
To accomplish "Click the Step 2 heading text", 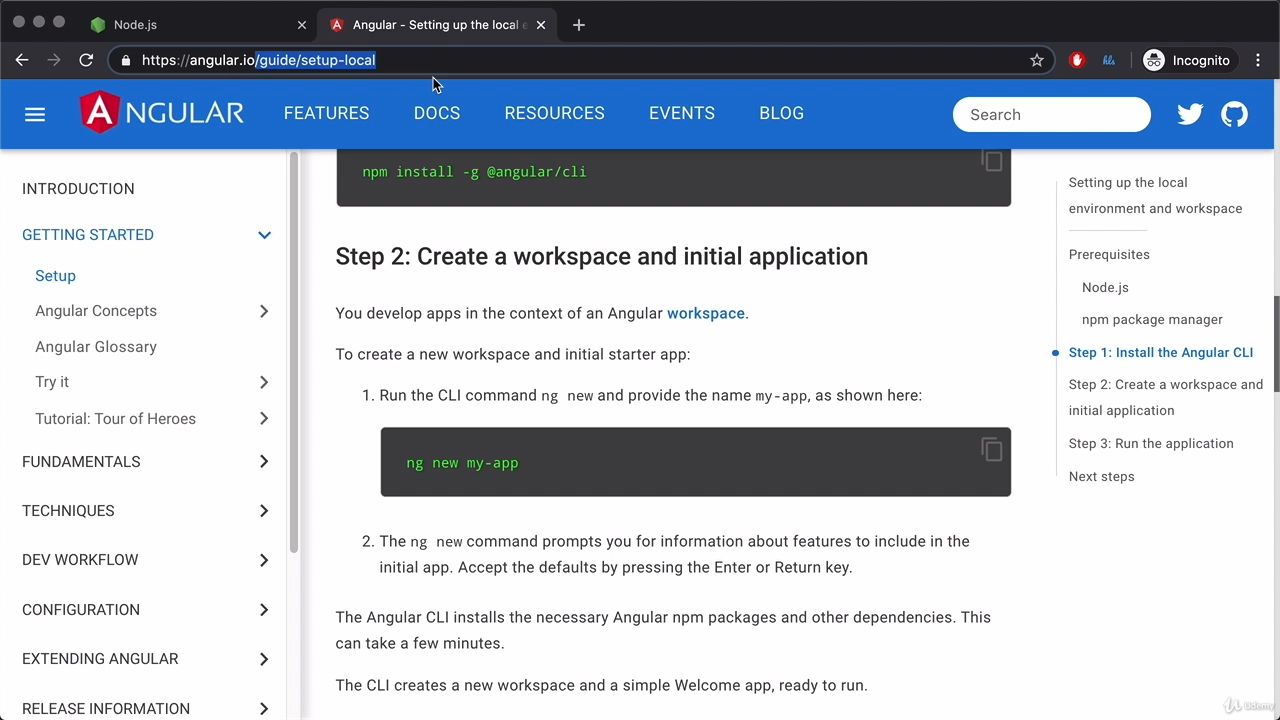I will coord(601,256).
